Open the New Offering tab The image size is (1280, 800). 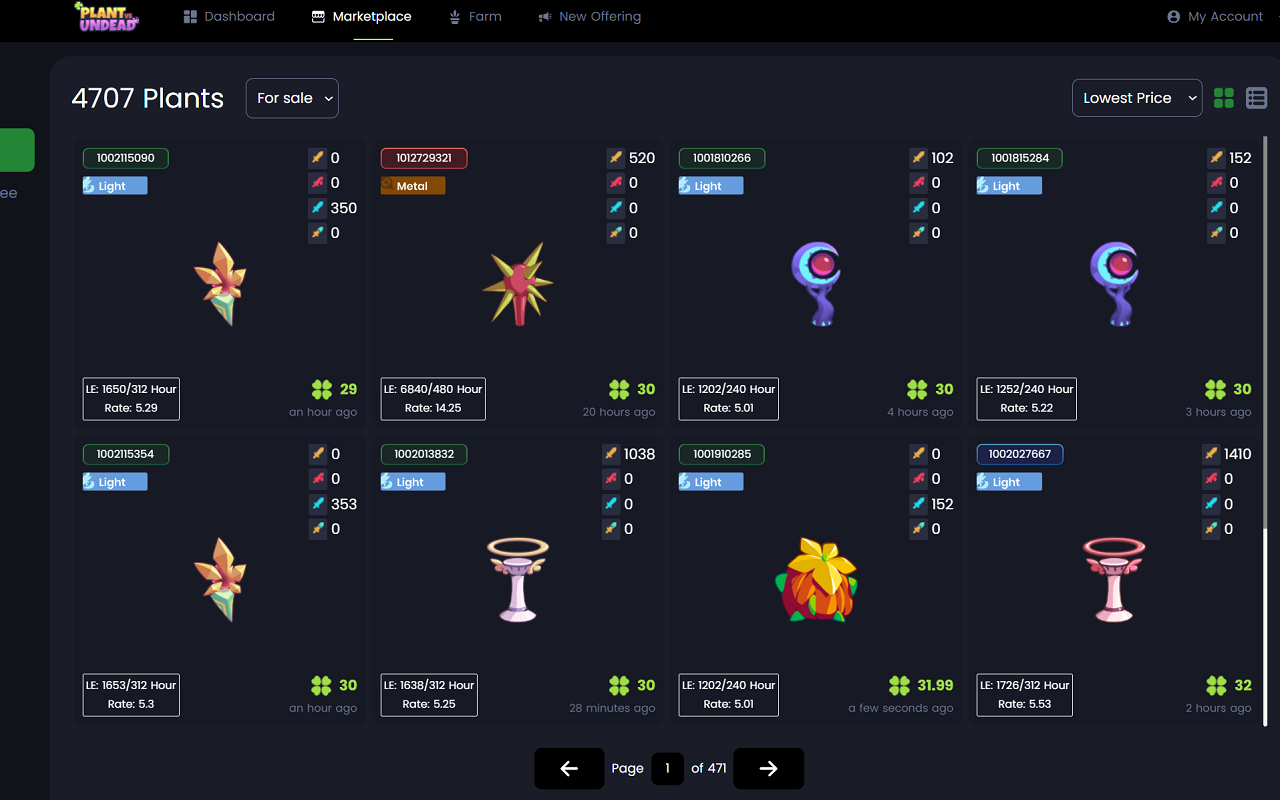(589, 17)
